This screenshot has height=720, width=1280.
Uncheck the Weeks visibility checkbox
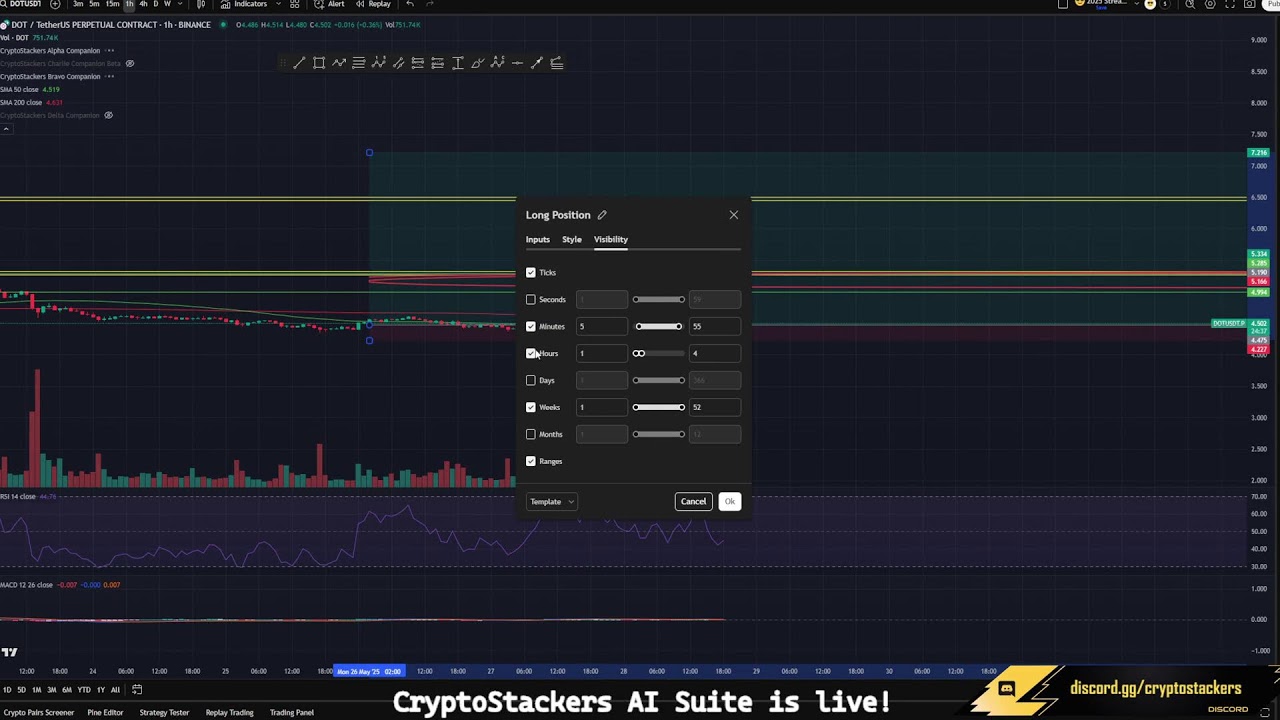tap(531, 407)
